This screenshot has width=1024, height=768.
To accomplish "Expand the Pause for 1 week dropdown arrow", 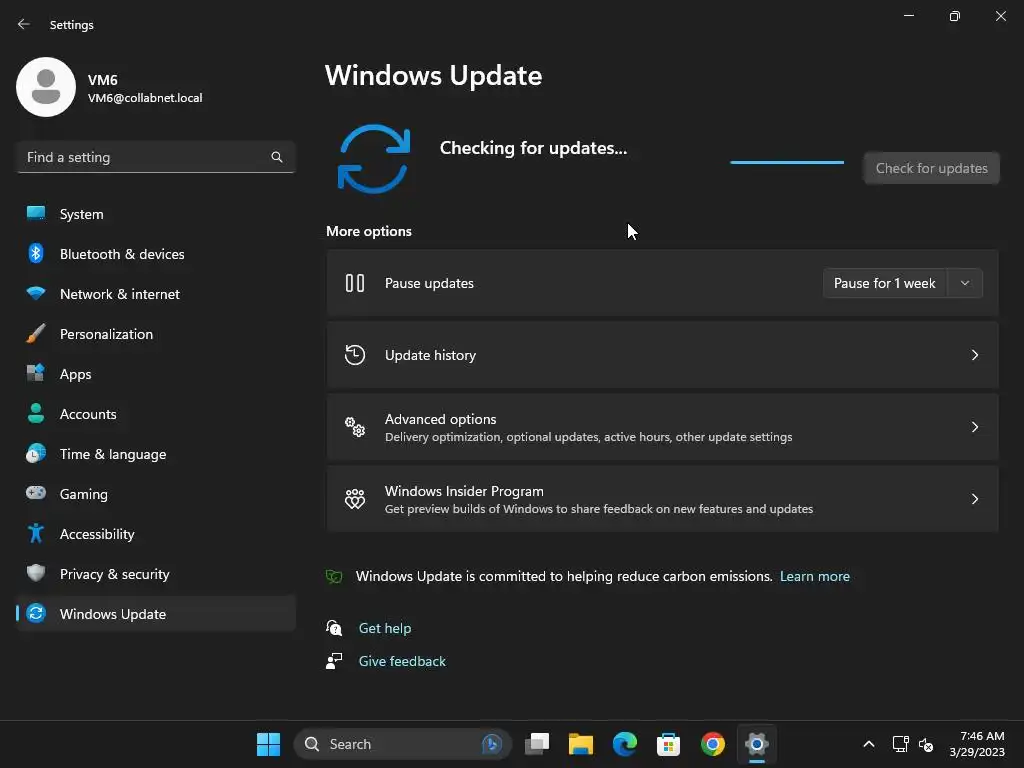I will [x=965, y=283].
